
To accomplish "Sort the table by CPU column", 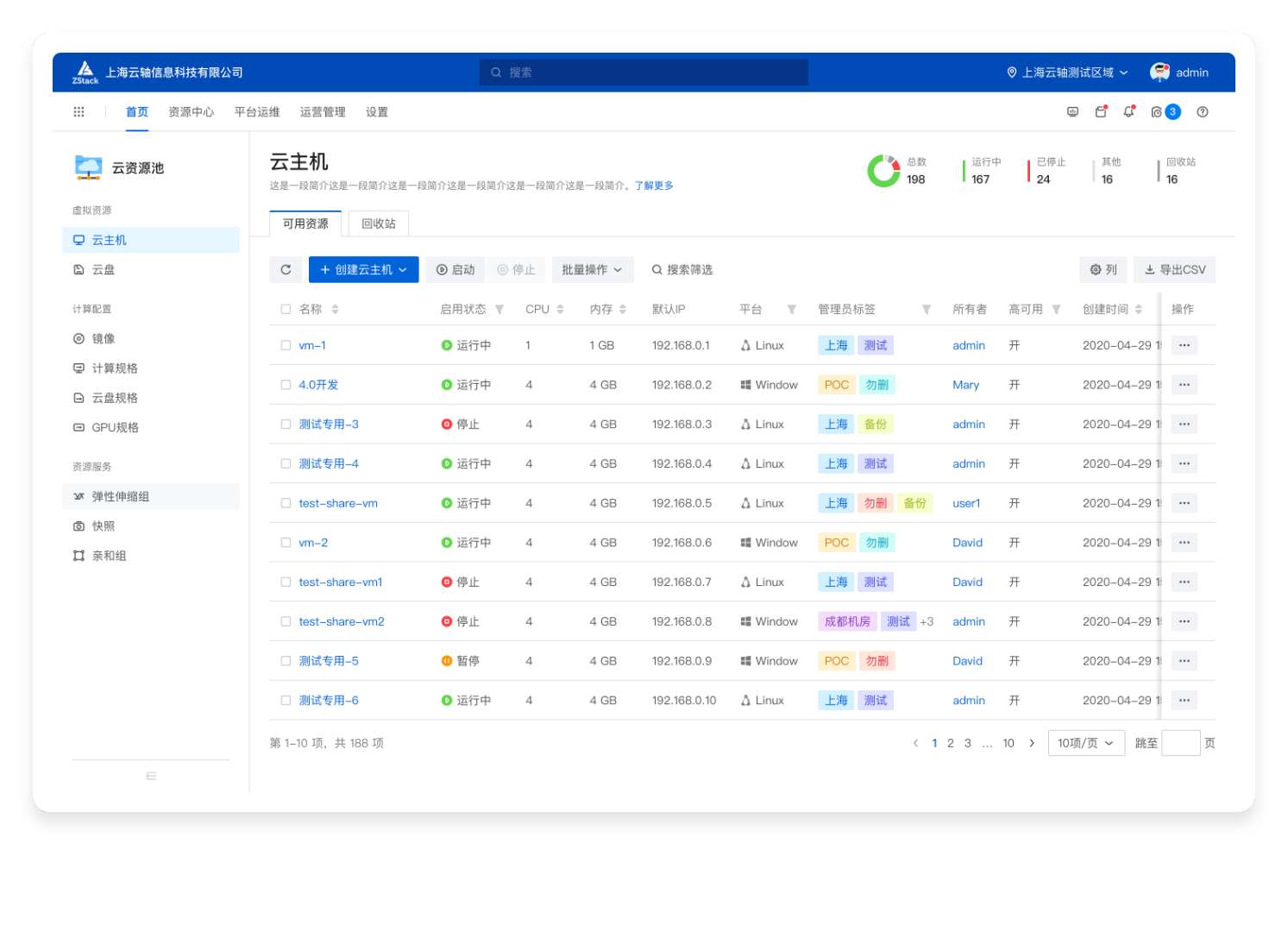I will [x=560, y=310].
